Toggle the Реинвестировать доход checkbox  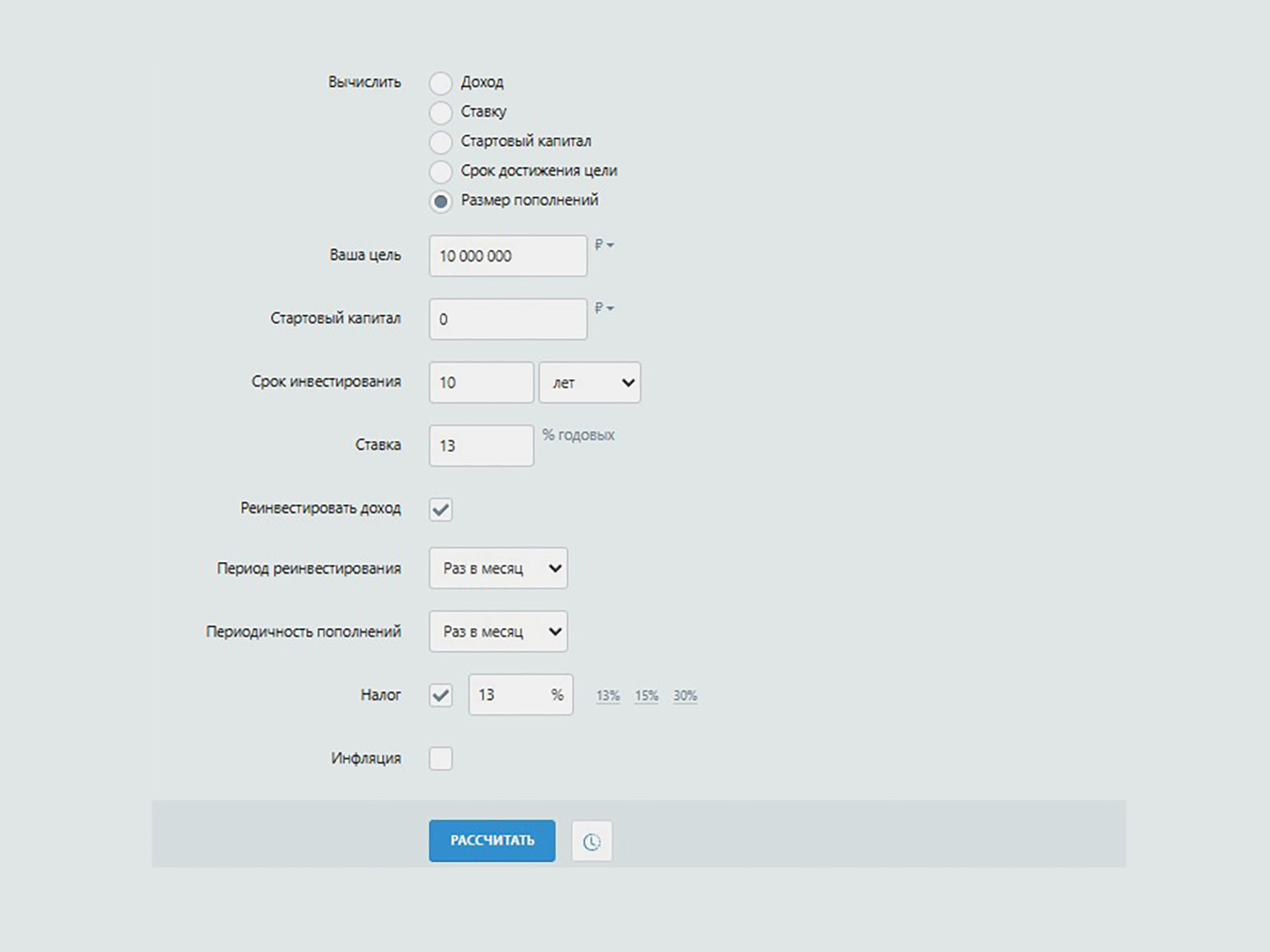click(441, 509)
